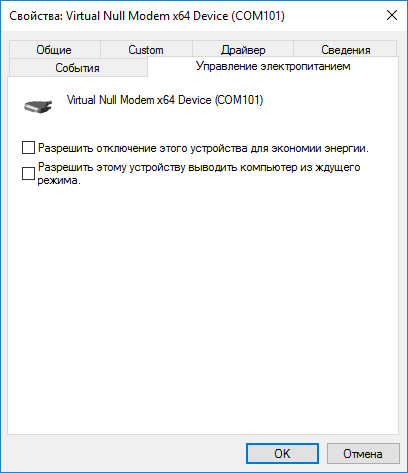
Task: Toggle the wake computer from standby checkbox
Action: pyautogui.click(x=28, y=173)
